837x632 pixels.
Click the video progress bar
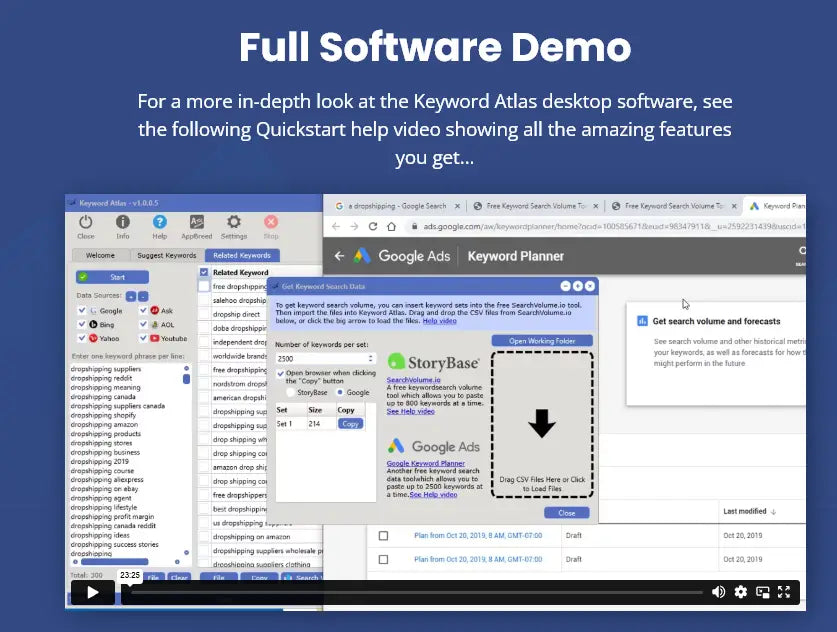[x=417, y=592]
